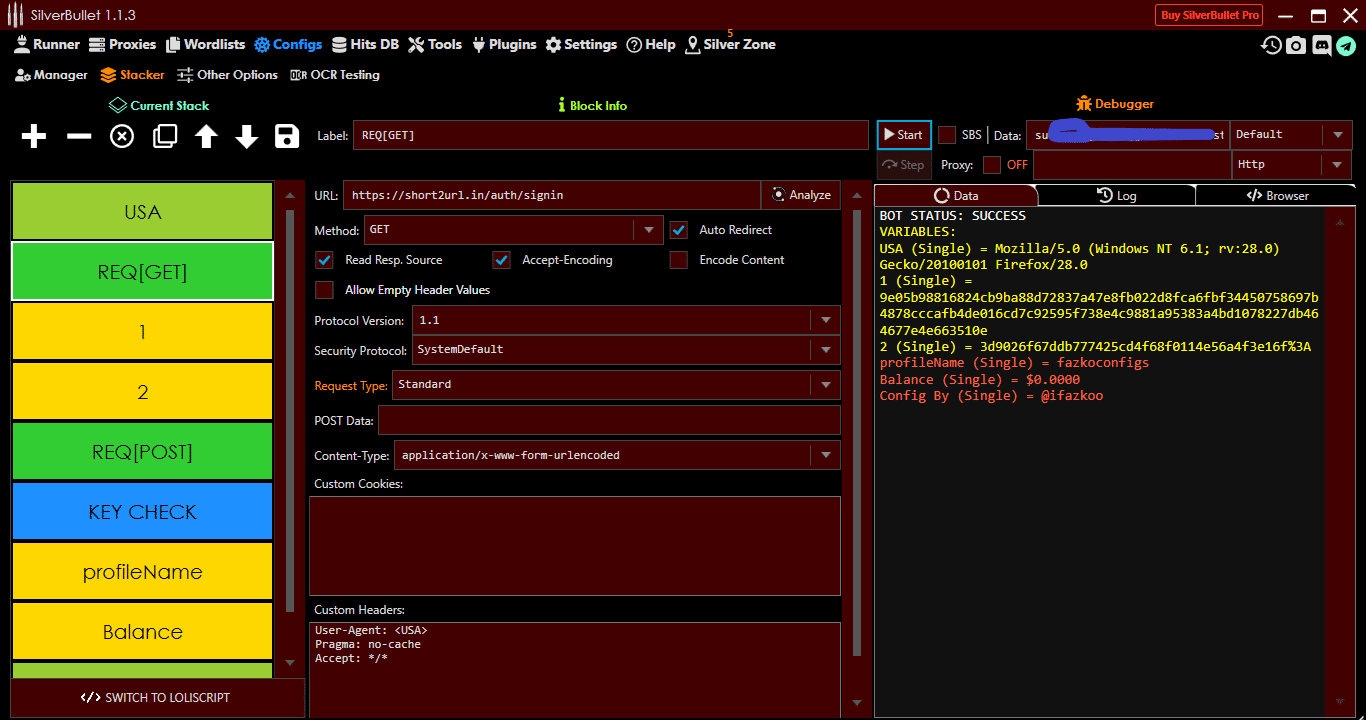Disable Auto Redirect
Screen dimensions: 1366x720
(x=679, y=229)
